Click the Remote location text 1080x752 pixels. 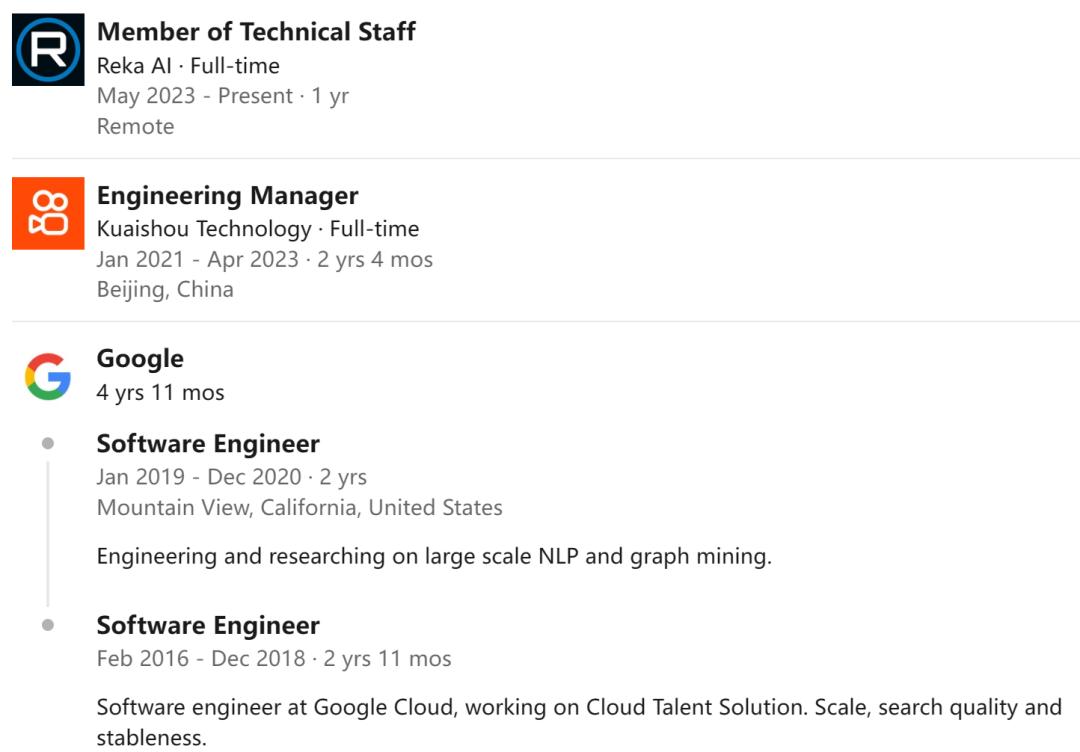136,127
